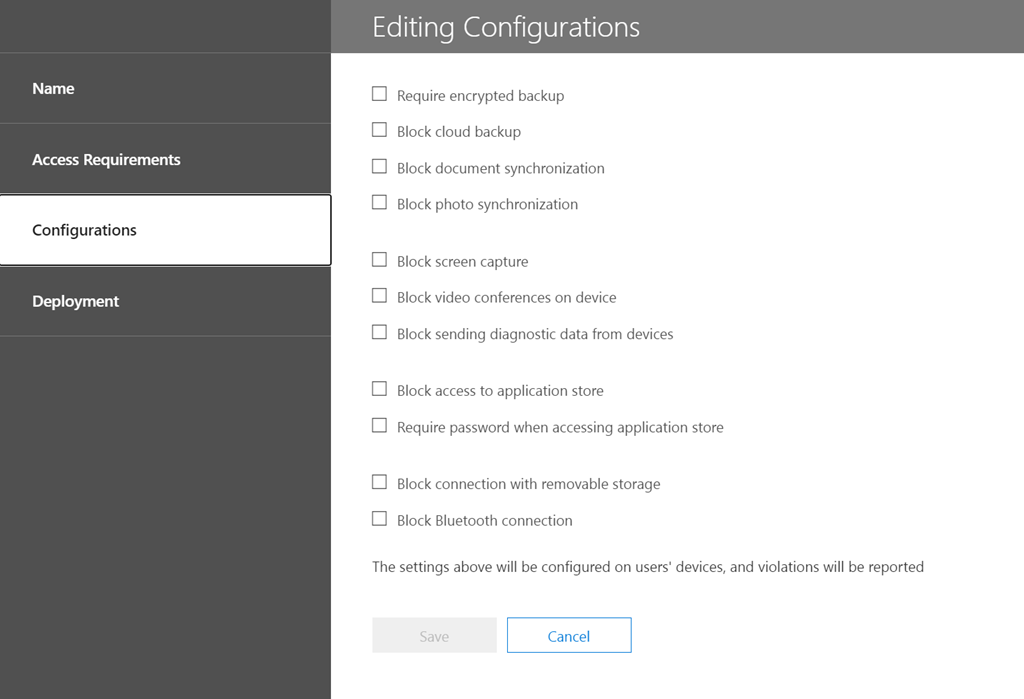Check Block video conferences on device

[x=379, y=296]
